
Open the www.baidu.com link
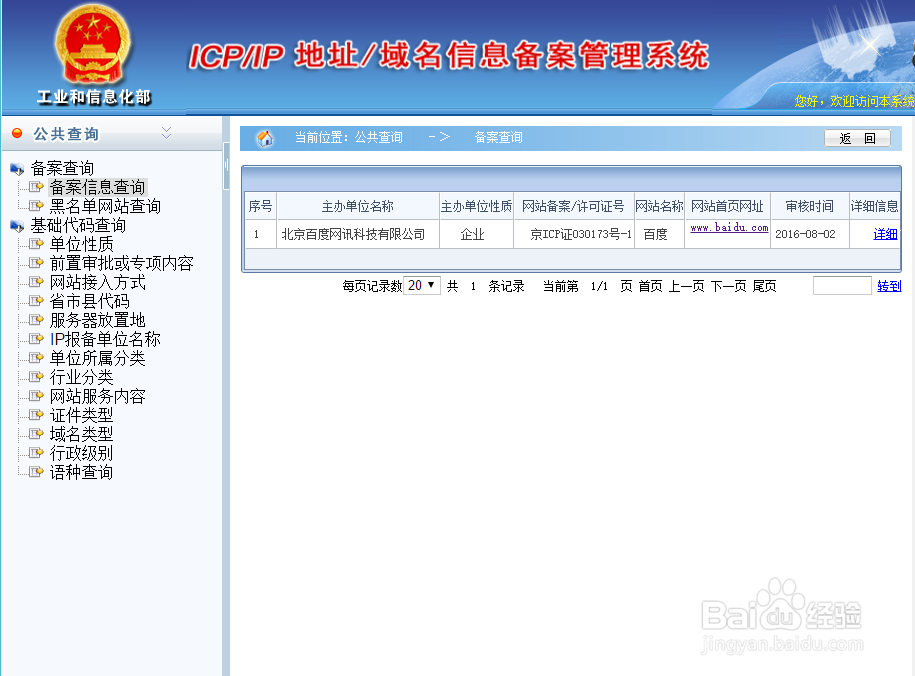(729, 228)
